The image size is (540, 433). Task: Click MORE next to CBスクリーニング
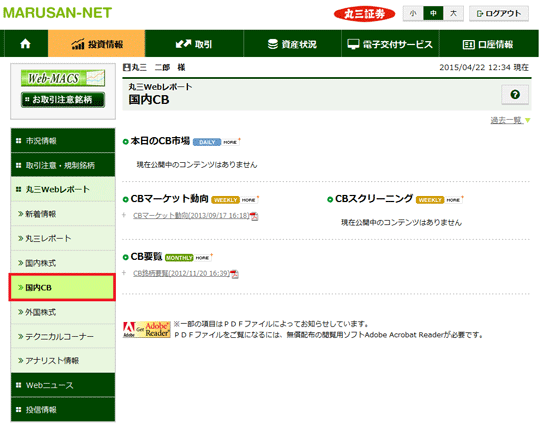pyautogui.click(x=454, y=200)
